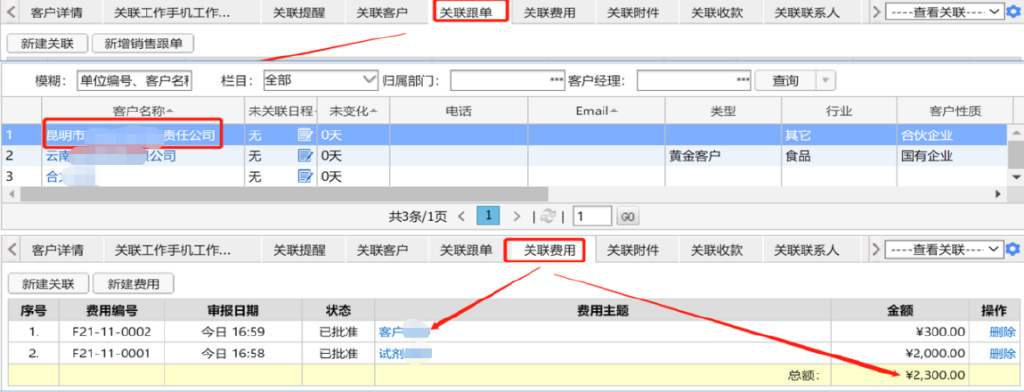This screenshot has width=1024, height=392.
Task: Expand the arrow next to 查询 button
Action: click(x=826, y=80)
